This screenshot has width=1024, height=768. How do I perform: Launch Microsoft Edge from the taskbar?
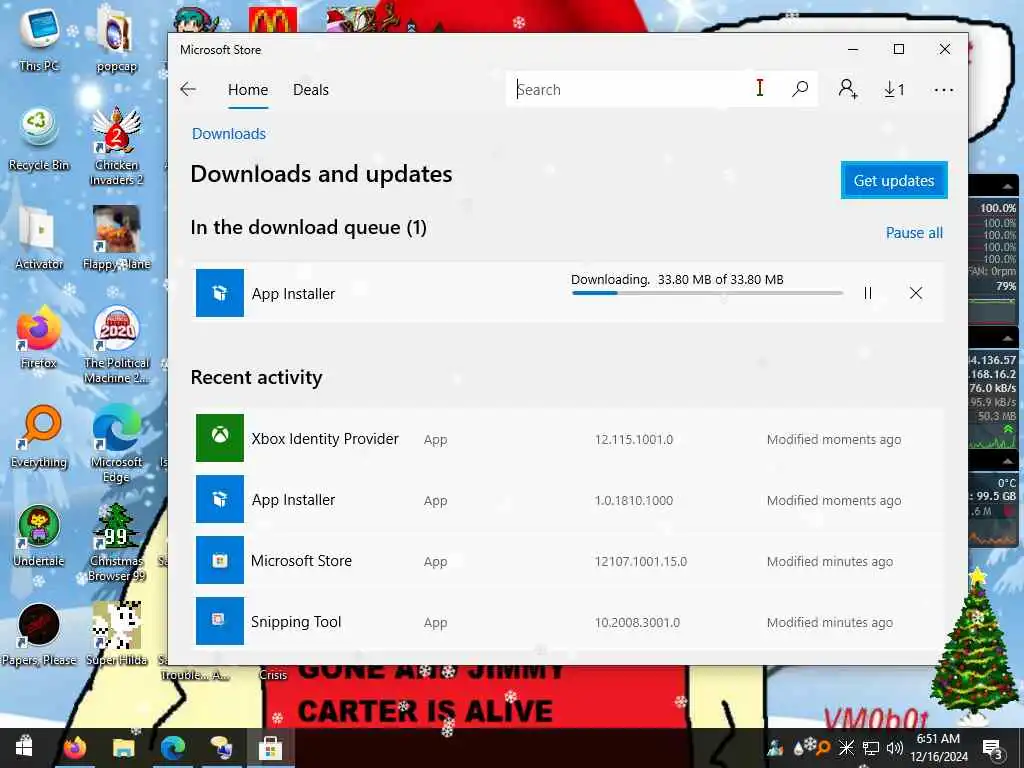pos(172,748)
